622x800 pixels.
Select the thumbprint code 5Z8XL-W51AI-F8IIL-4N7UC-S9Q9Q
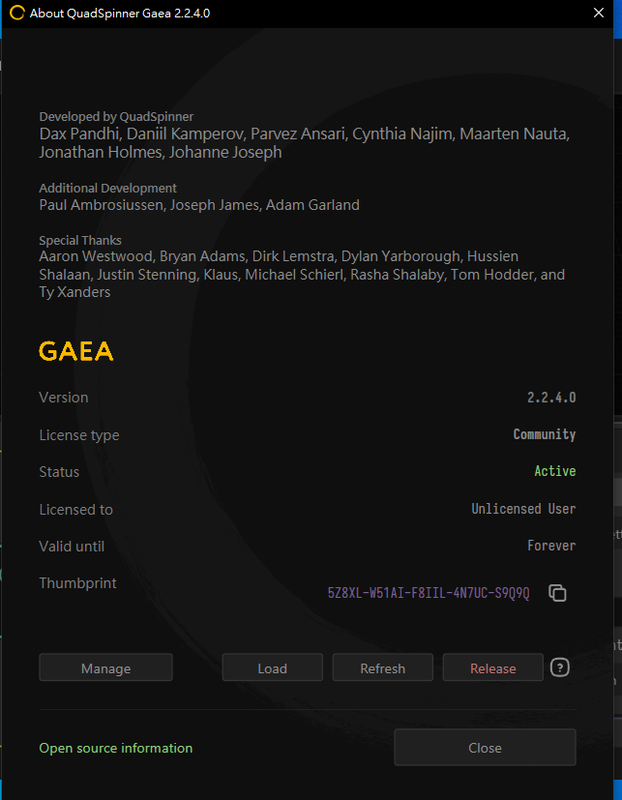click(429, 593)
